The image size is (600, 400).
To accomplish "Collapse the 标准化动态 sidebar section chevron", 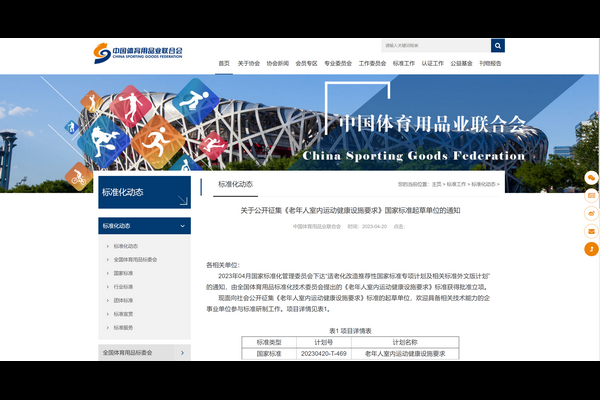I will (x=183, y=226).
